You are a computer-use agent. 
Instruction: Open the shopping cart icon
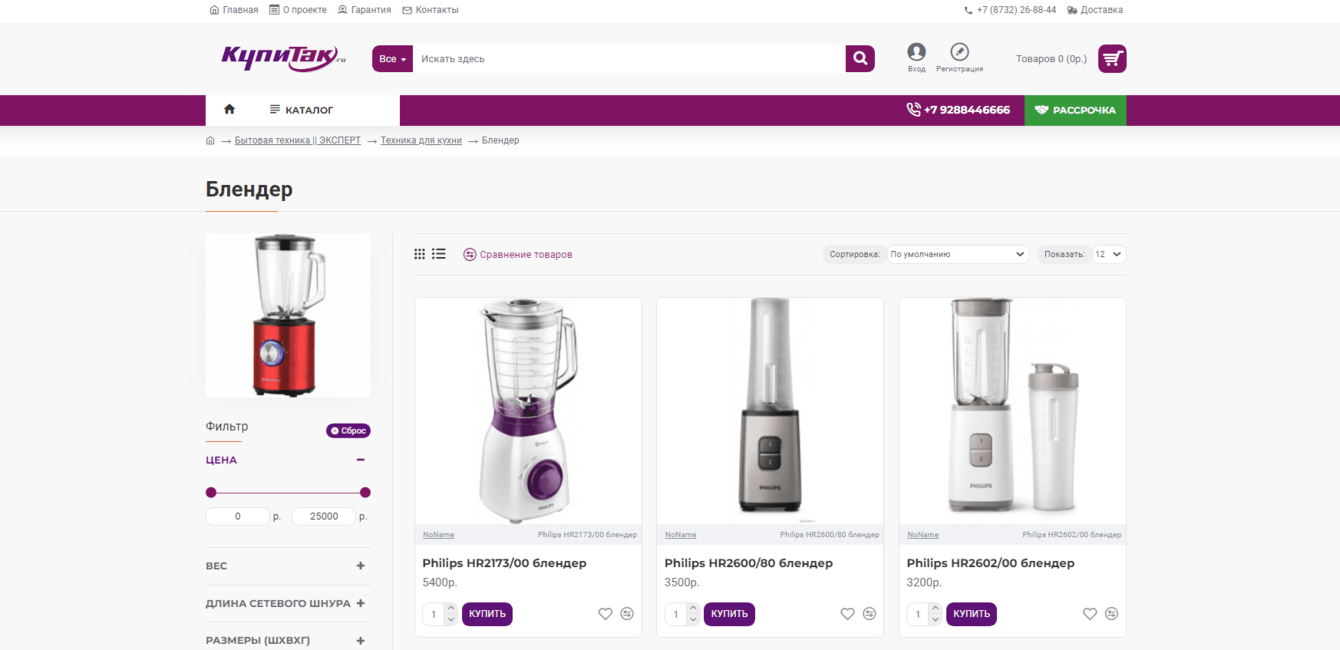click(1112, 58)
